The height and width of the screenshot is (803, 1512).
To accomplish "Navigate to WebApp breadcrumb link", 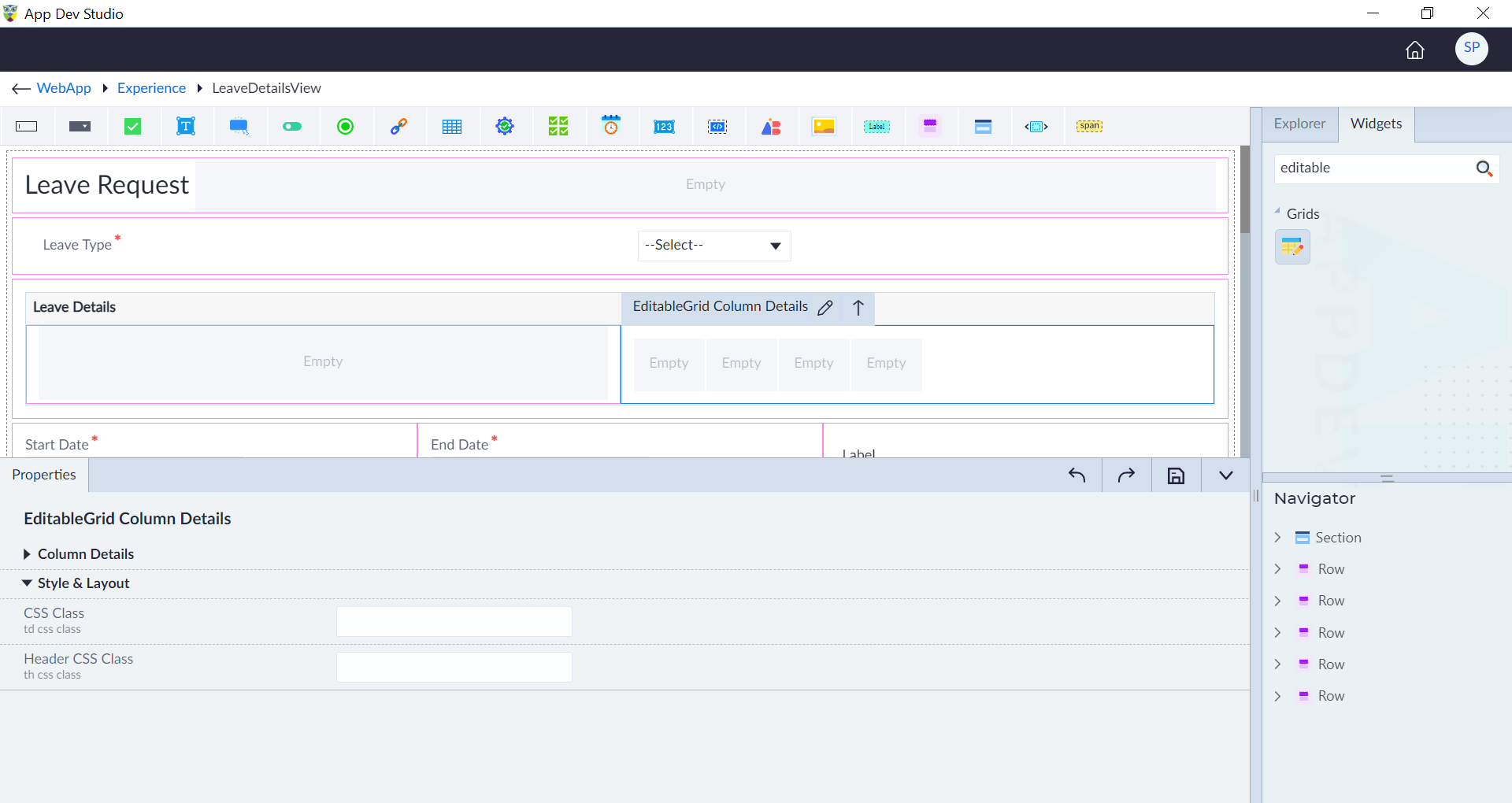I will [64, 88].
